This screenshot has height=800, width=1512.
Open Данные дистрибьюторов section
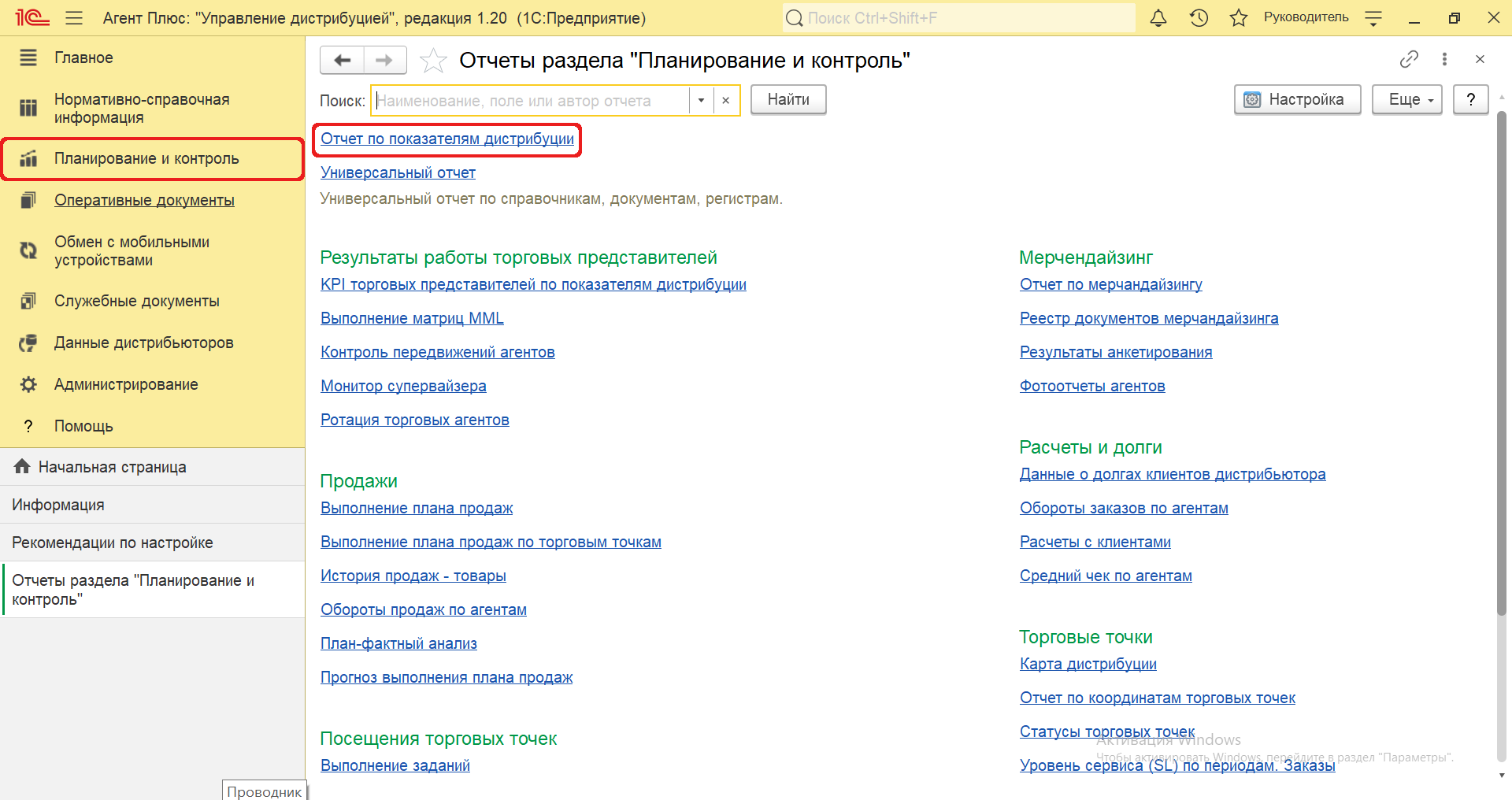pyautogui.click(x=153, y=343)
